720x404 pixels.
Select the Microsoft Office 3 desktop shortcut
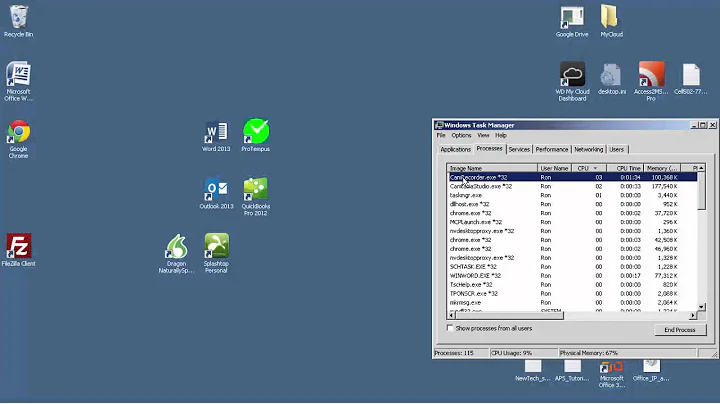pyautogui.click(x=612, y=374)
